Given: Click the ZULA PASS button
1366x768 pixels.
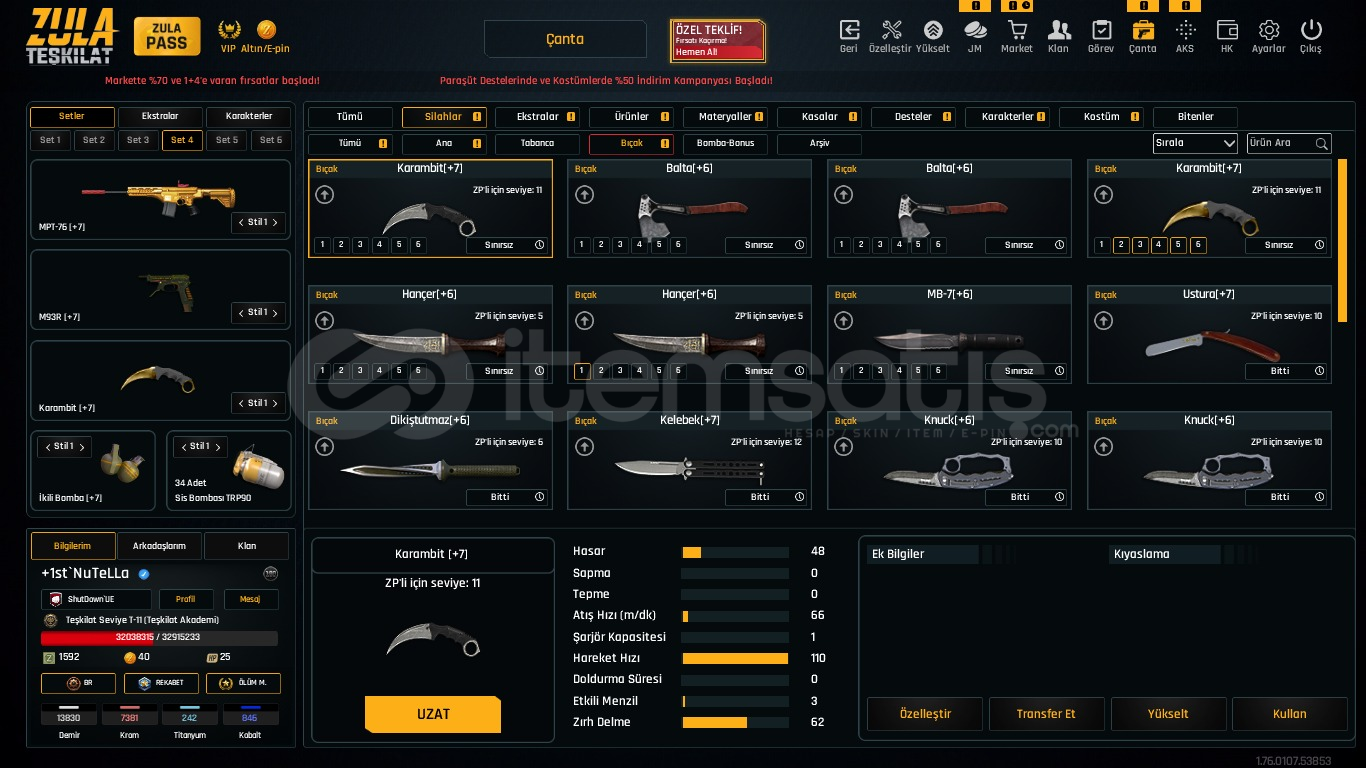Looking at the screenshot, I should pyautogui.click(x=167, y=36).
